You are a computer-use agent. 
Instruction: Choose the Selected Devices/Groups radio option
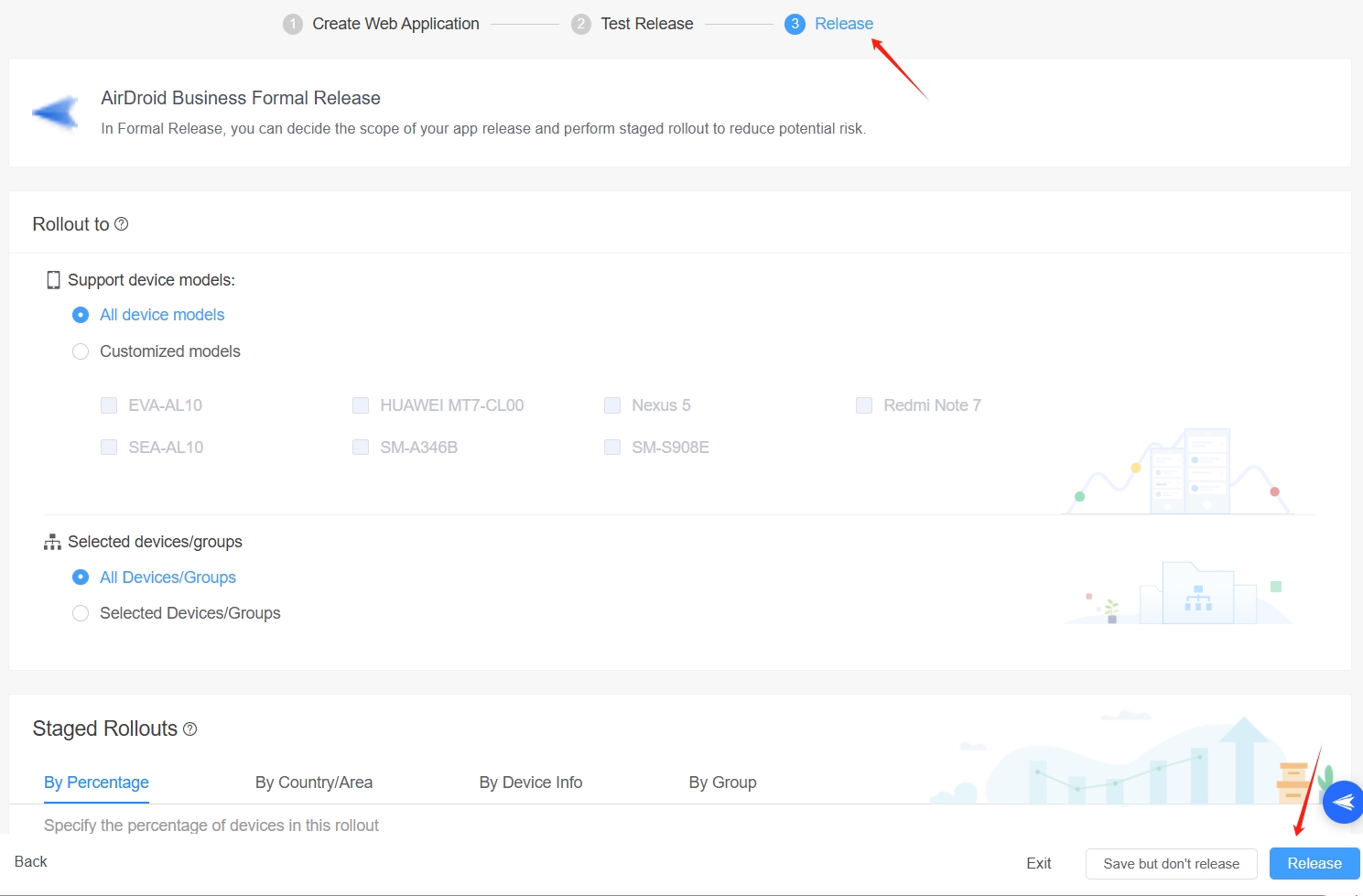pos(81,613)
